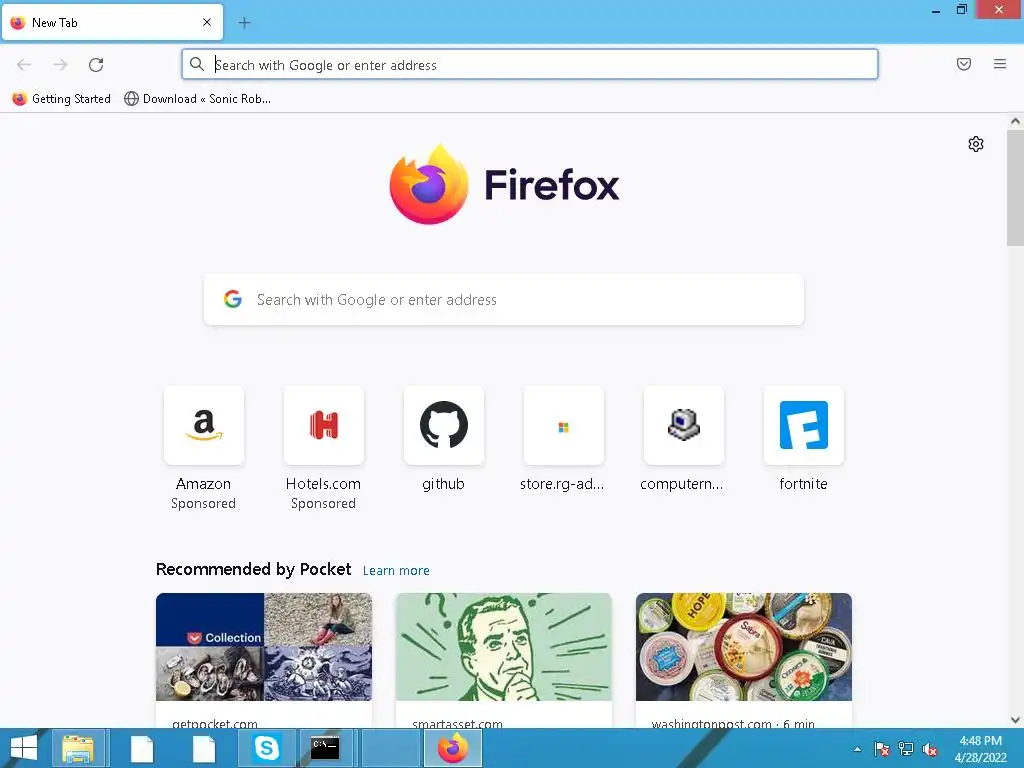Click the scrollbar down arrow

[1015, 720]
